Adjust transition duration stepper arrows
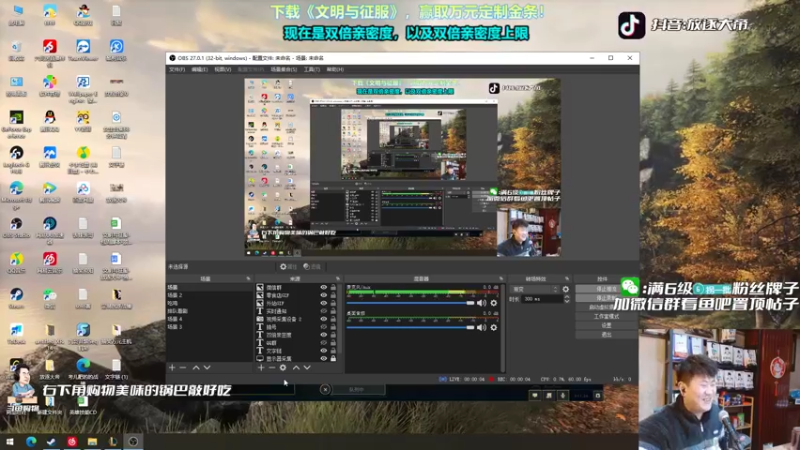This screenshot has height=450, width=800. coord(567,299)
